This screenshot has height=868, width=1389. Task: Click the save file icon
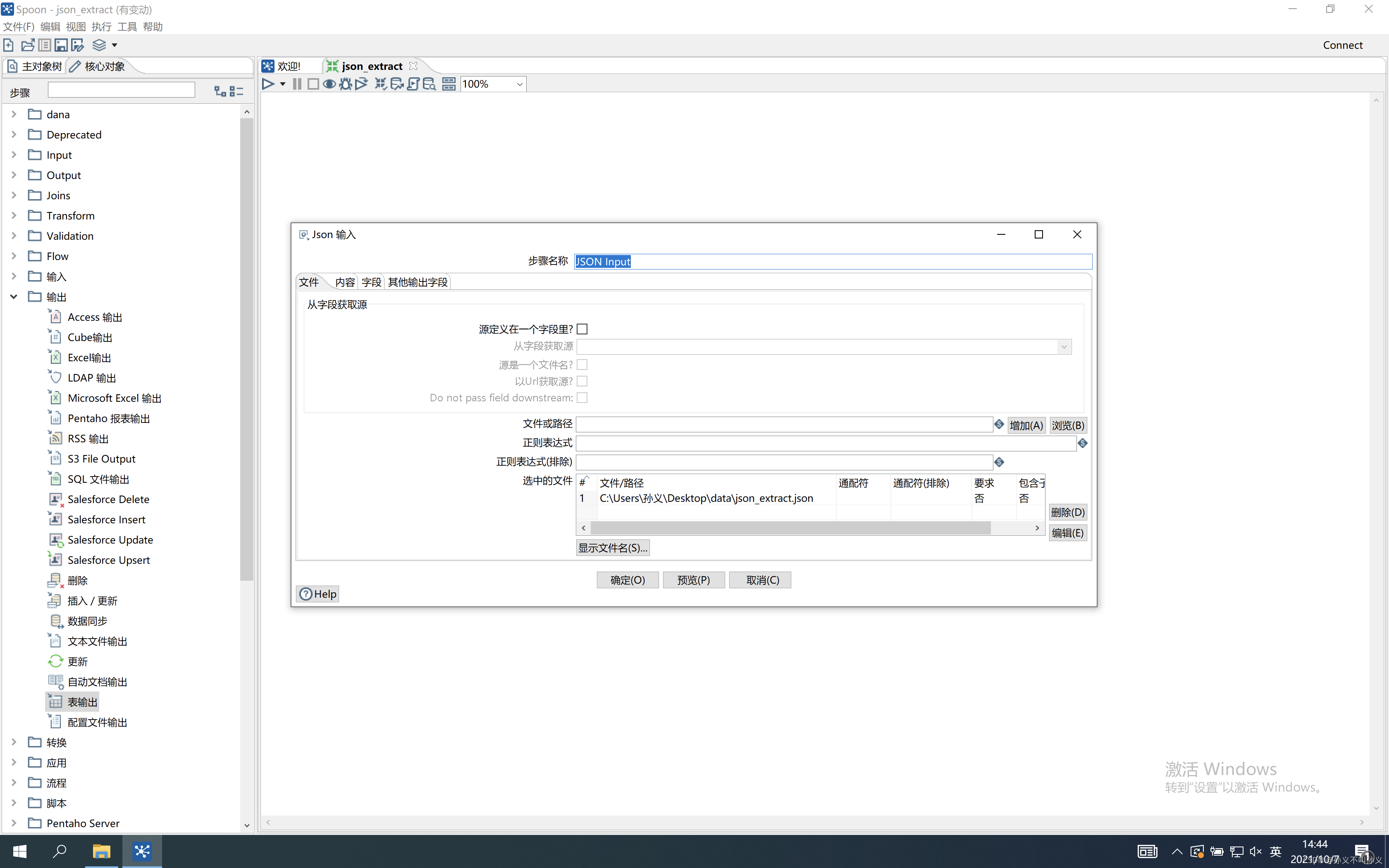(x=61, y=45)
